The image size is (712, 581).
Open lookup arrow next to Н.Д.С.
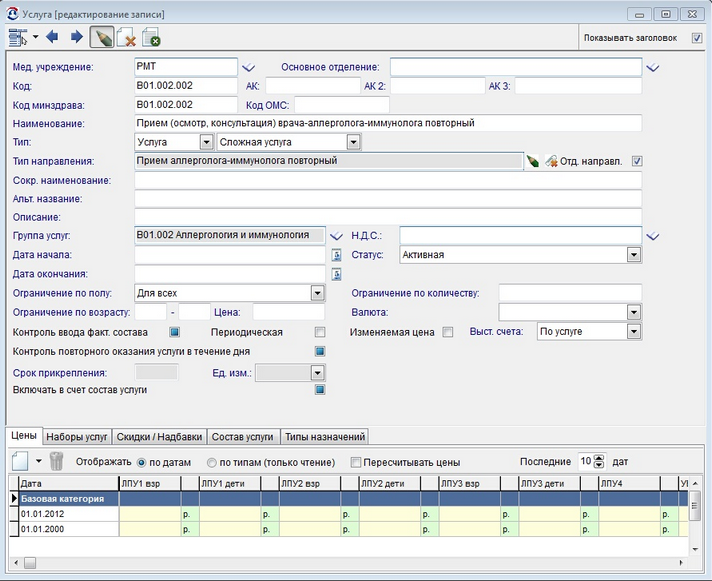coord(653,236)
